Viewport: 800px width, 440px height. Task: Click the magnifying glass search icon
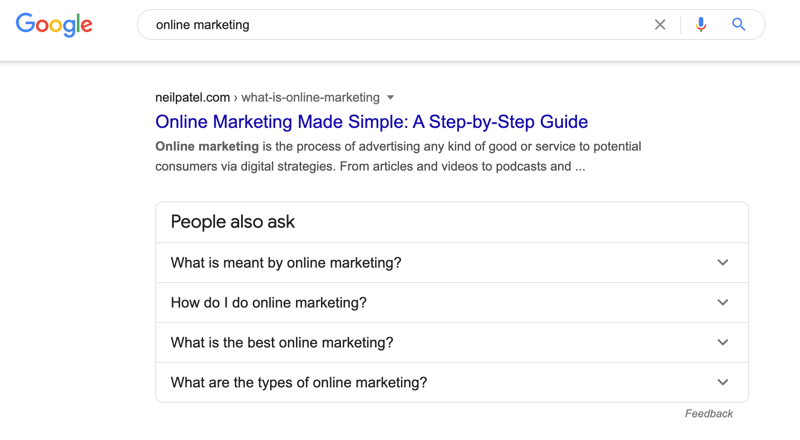point(738,25)
